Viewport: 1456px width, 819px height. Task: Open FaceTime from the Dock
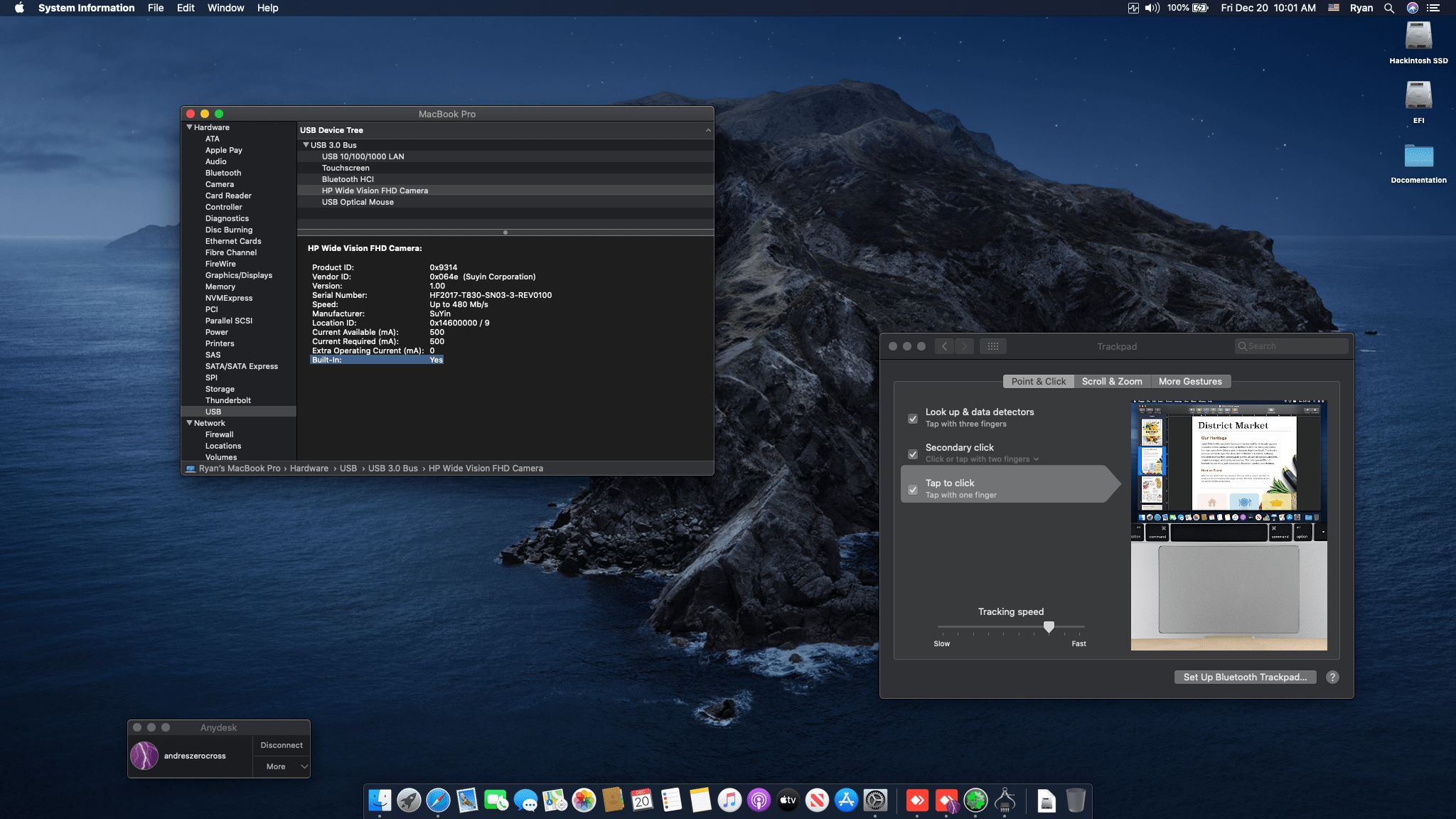(x=496, y=801)
